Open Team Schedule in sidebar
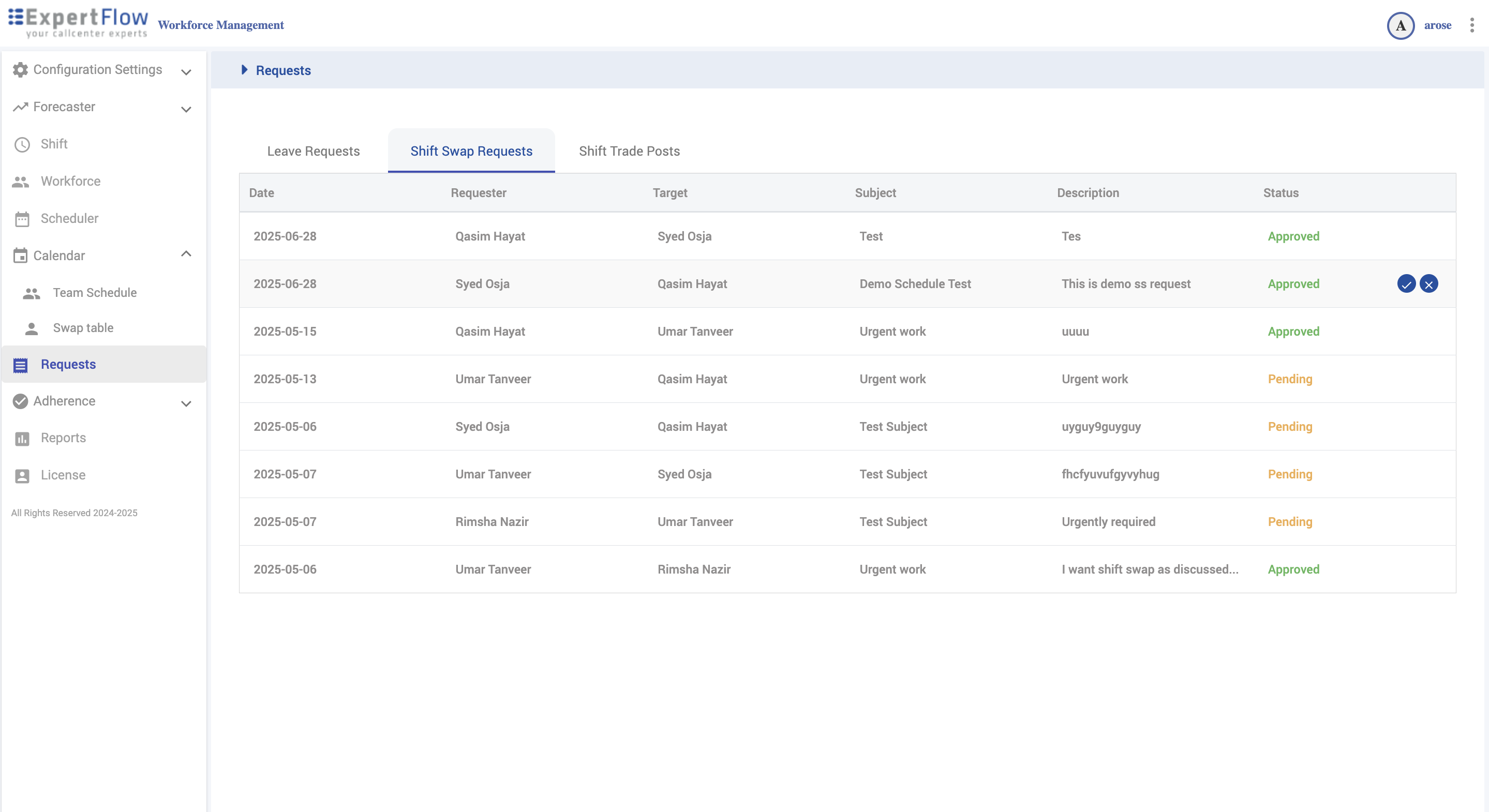This screenshot has height=812, width=1489. point(95,292)
